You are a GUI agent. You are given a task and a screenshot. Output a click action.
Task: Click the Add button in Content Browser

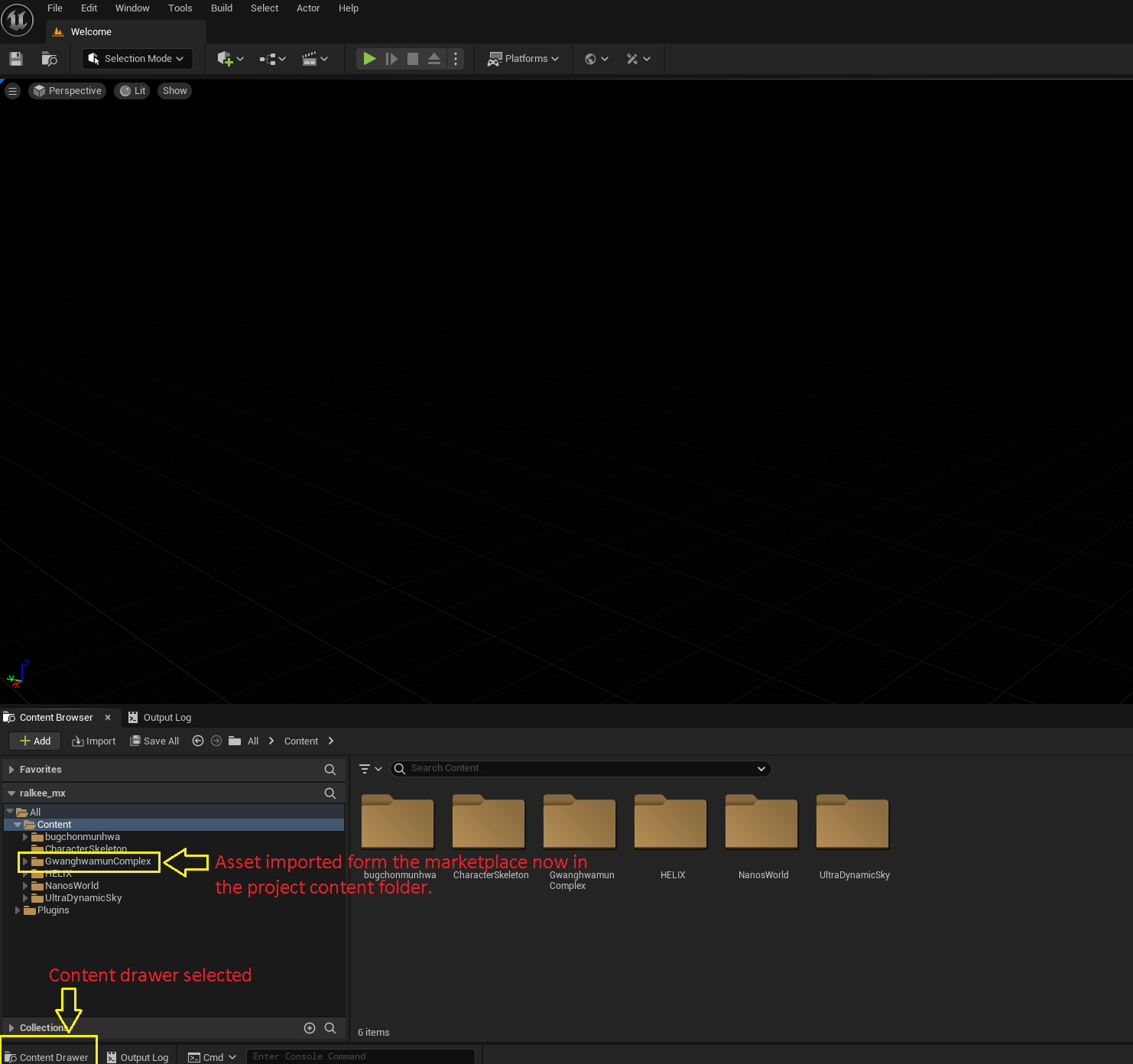coord(35,741)
